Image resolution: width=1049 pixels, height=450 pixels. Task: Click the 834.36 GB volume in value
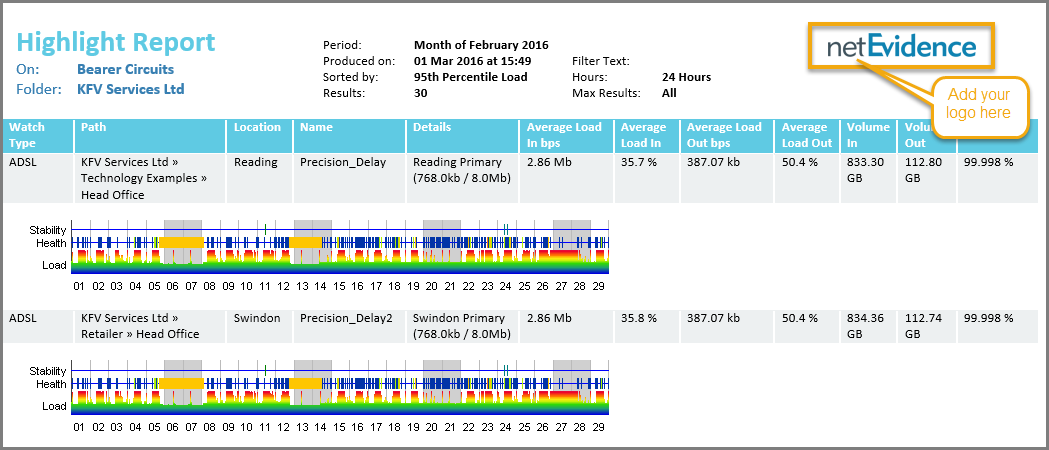tap(864, 326)
